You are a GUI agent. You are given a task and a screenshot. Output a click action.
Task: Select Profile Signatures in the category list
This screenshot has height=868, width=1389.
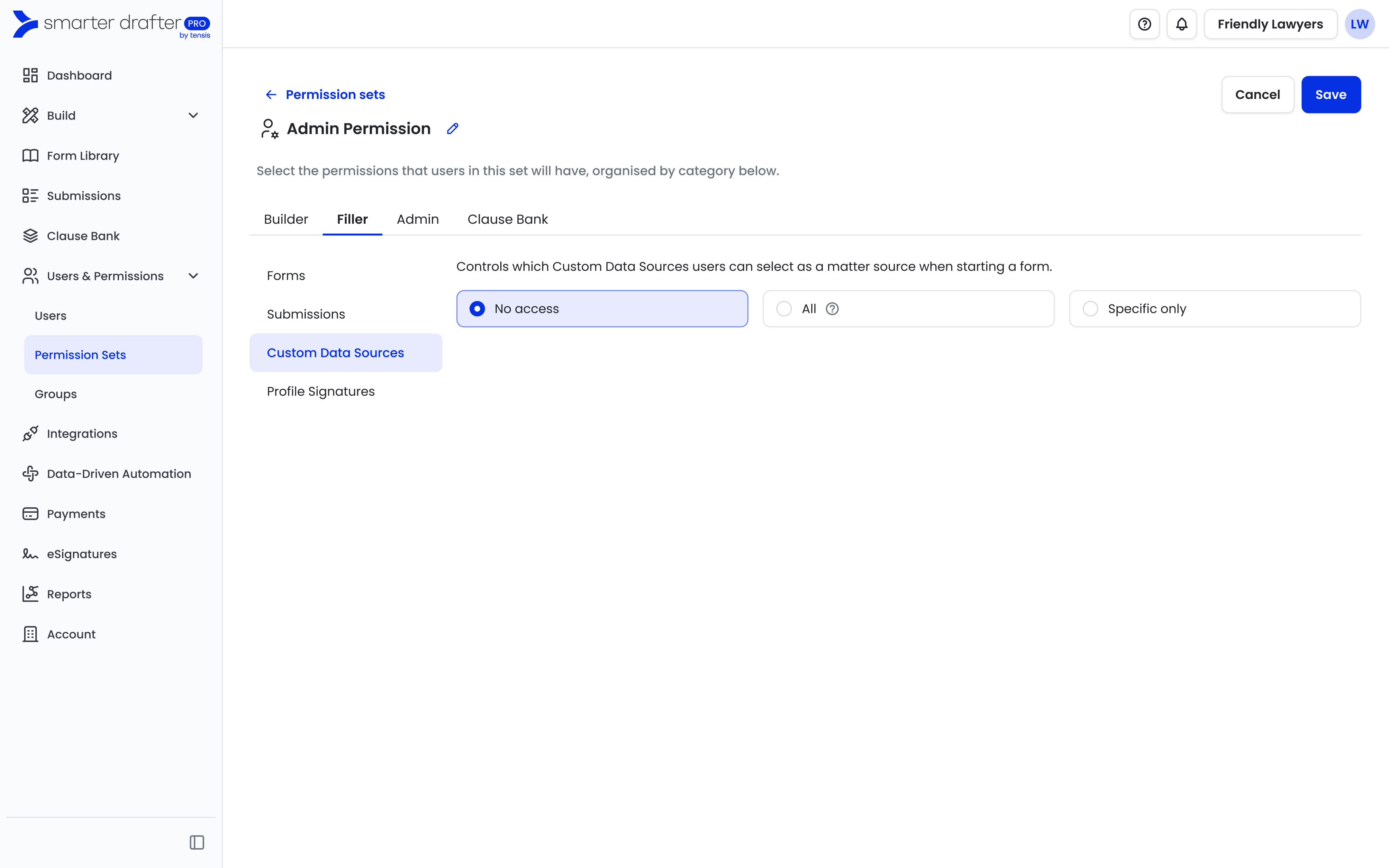(320, 392)
